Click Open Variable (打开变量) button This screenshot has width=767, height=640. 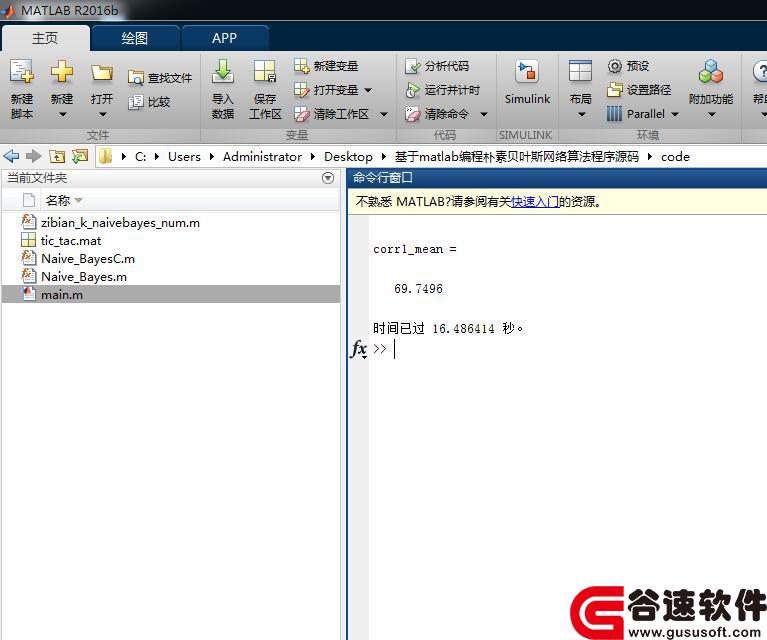pos(326,90)
